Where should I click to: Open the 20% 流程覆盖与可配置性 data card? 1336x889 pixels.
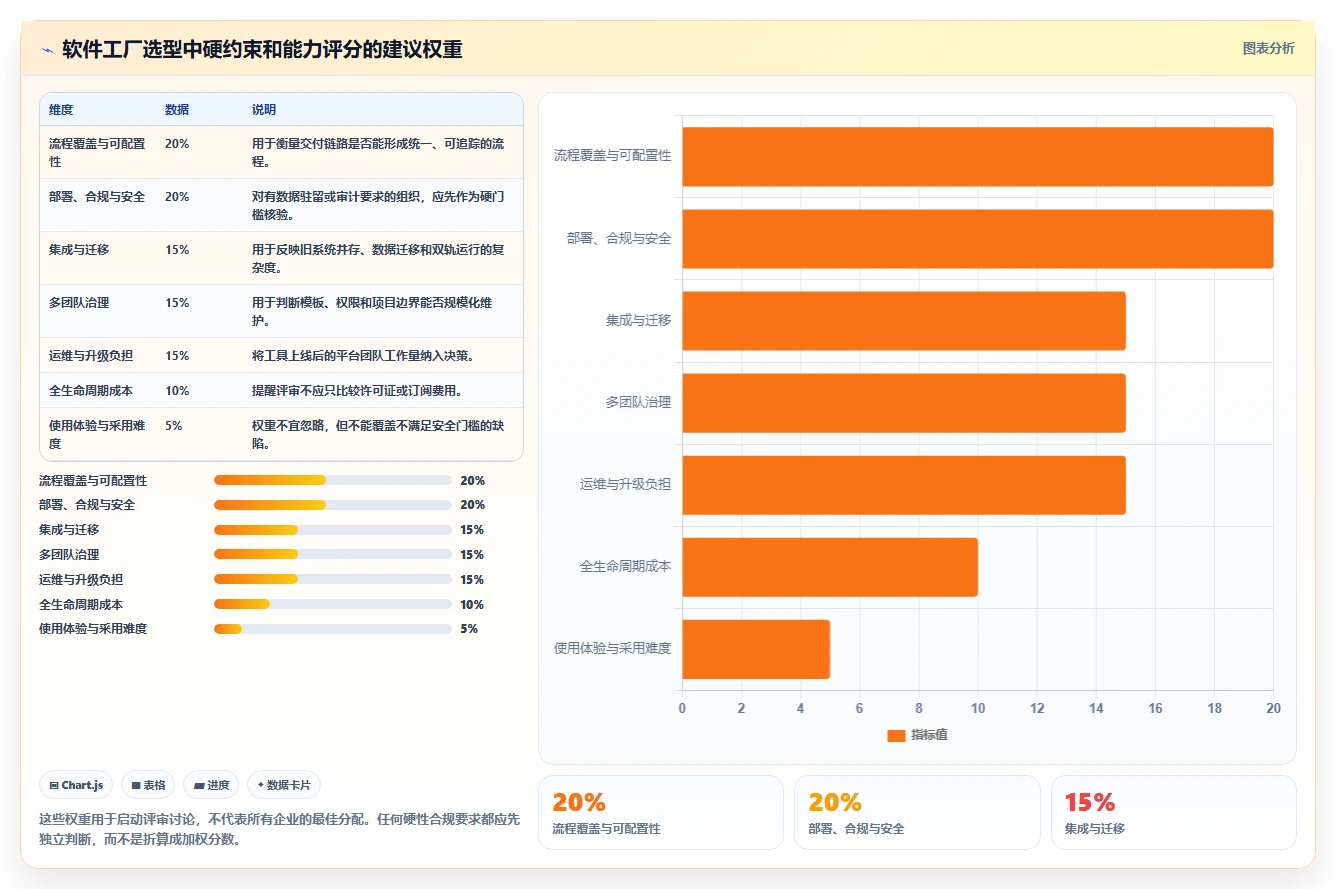(x=661, y=813)
